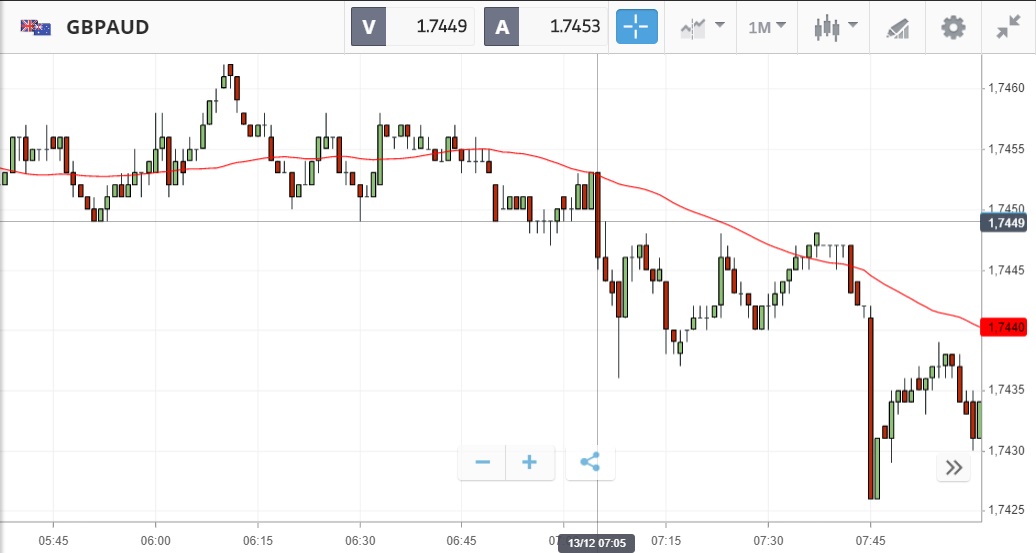The height and width of the screenshot is (553, 1036).
Task: Expand the 1M timeframe dropdown
Action: tap(767, 27)
